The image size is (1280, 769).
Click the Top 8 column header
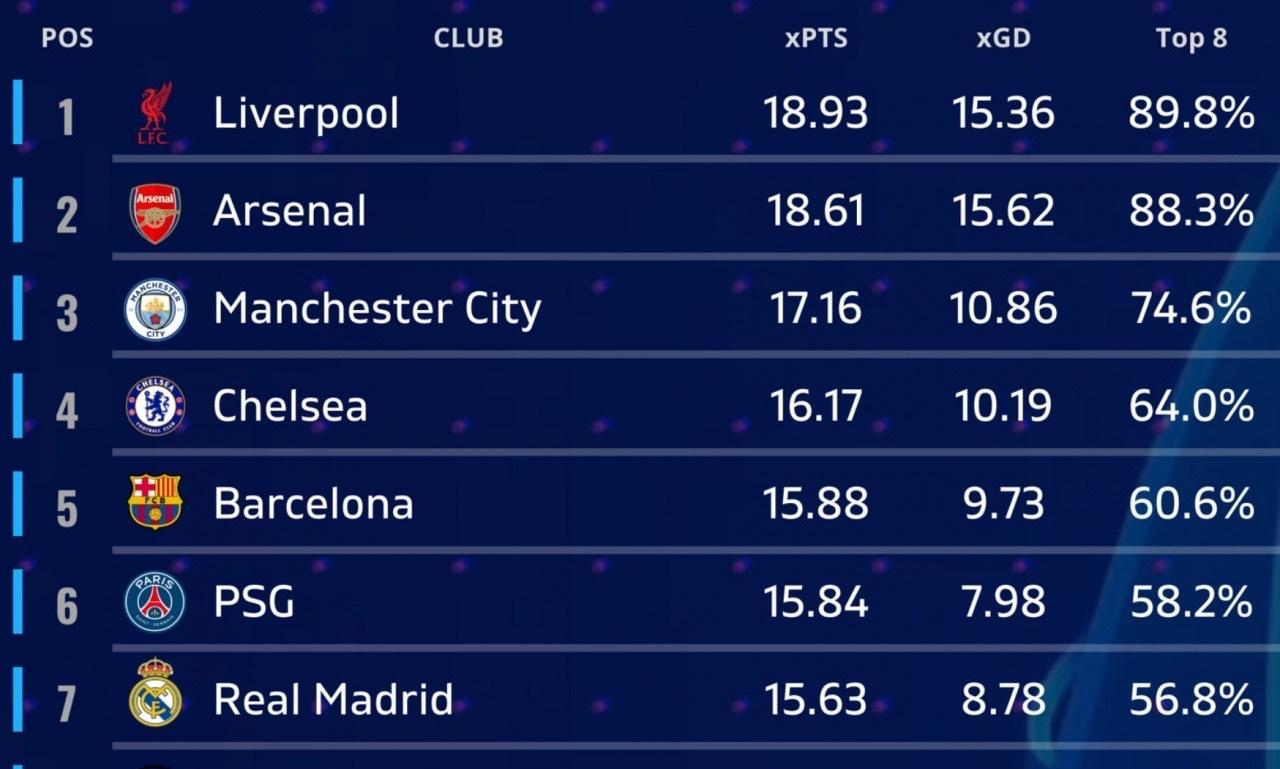[1191, 39]
